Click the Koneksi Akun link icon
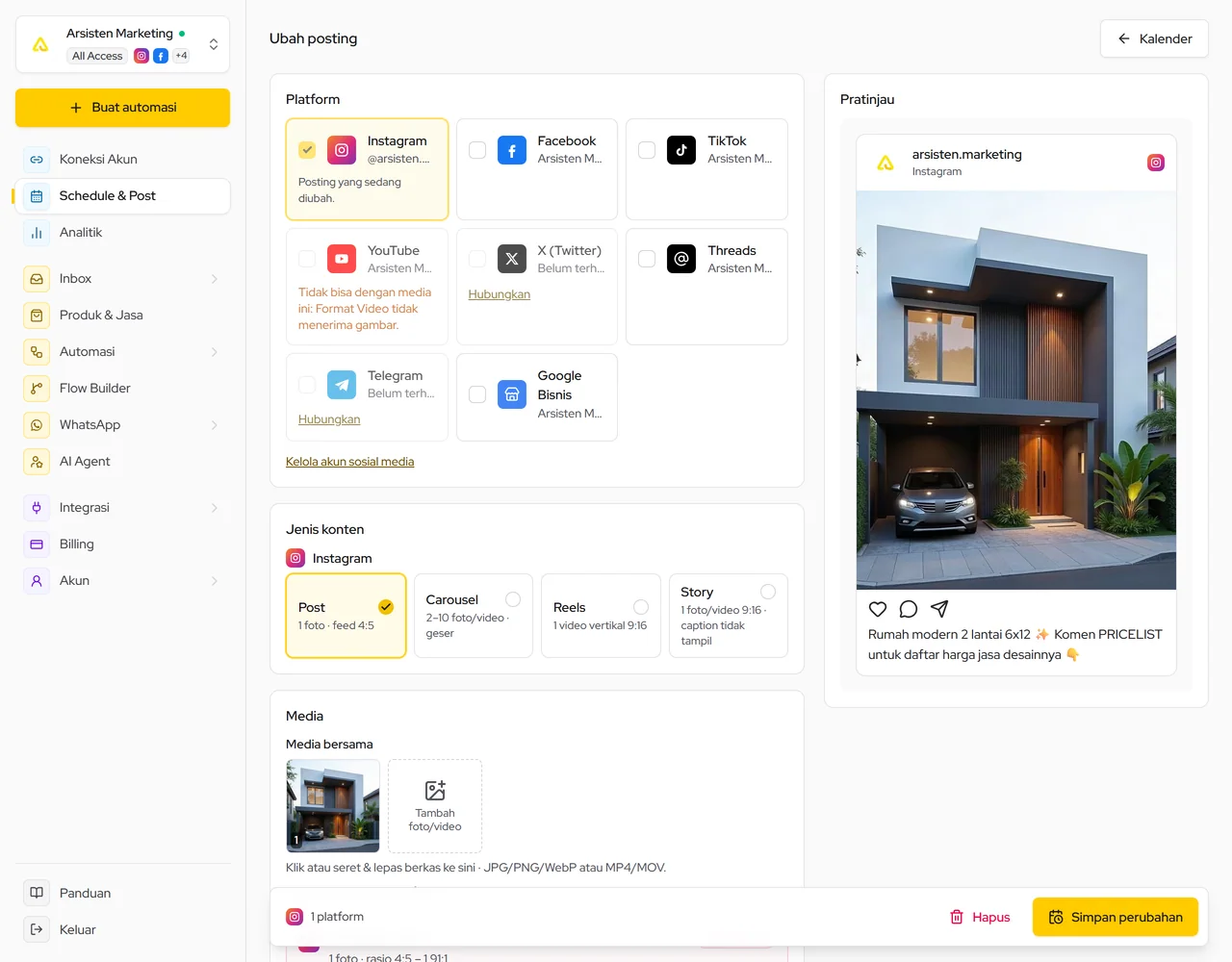Screen dimensions: 1232x962 37,160
